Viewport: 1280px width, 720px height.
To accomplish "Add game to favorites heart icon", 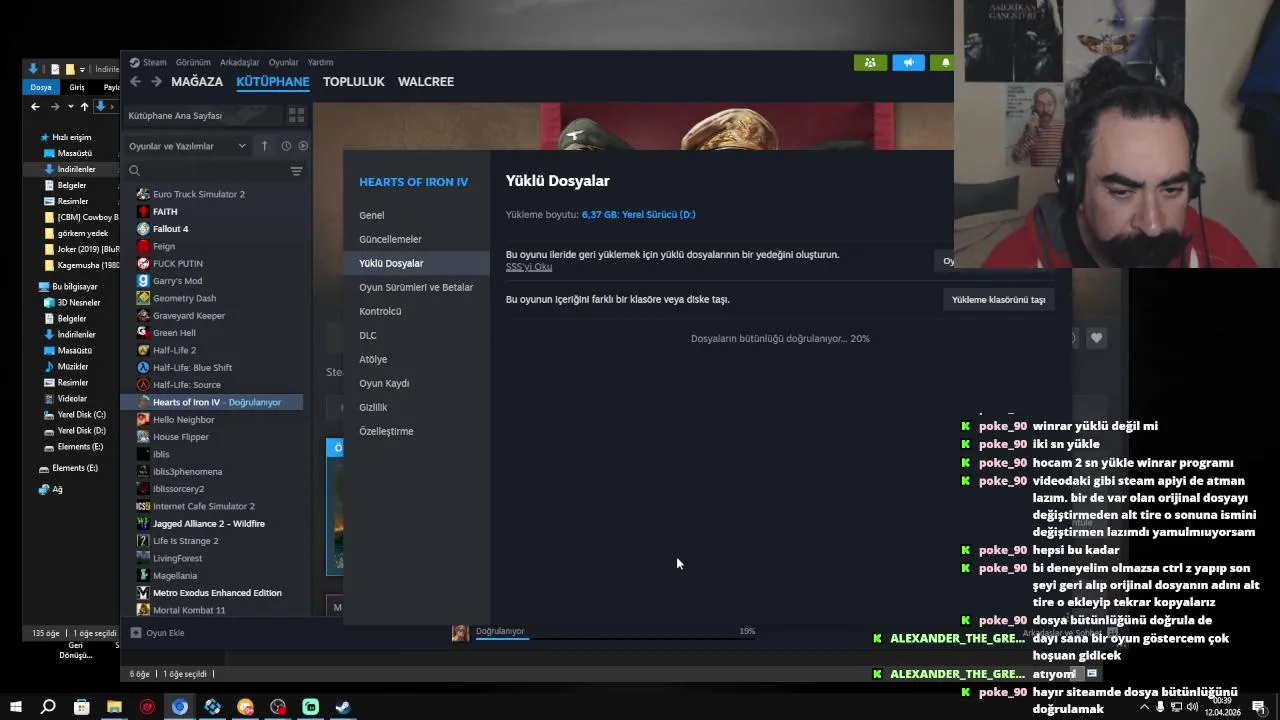I will point(1097,338).
